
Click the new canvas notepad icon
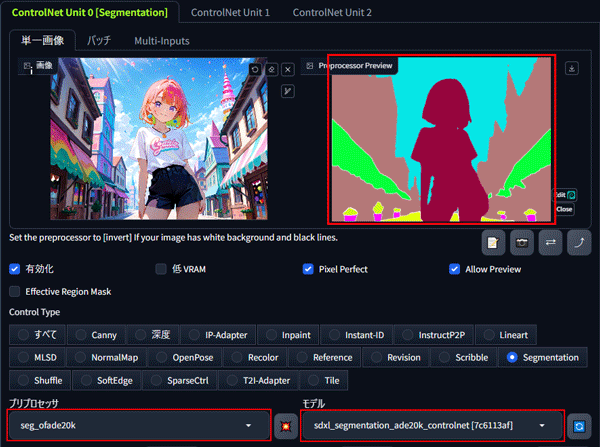tap(492, 242)
